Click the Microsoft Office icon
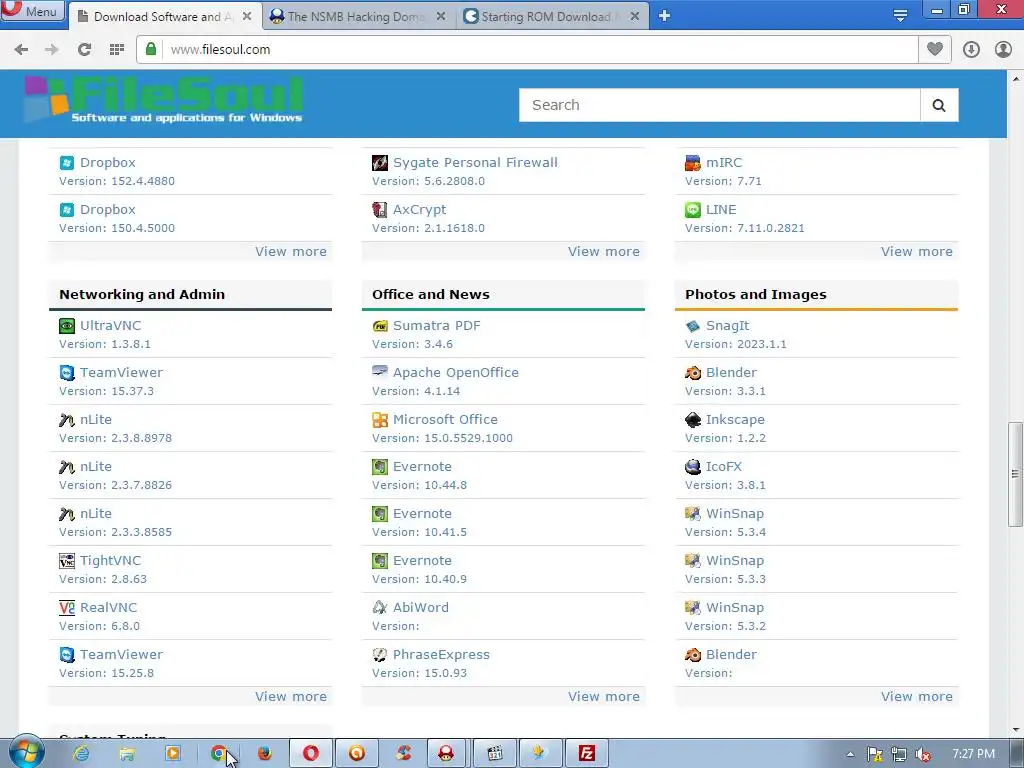This screenshot has width=1024, height=768. tap(379, 420)
